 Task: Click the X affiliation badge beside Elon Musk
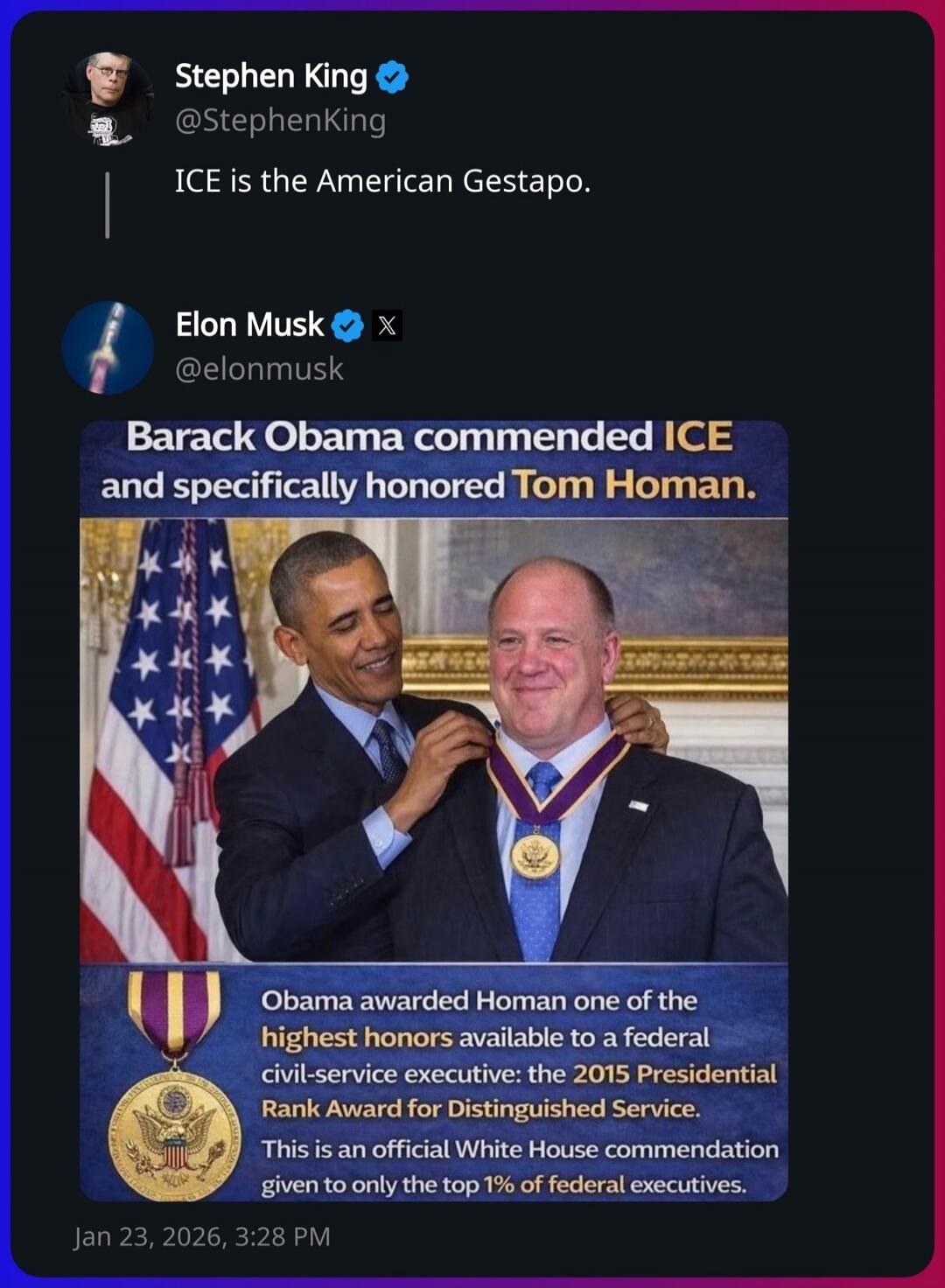(x=385, y=325)
